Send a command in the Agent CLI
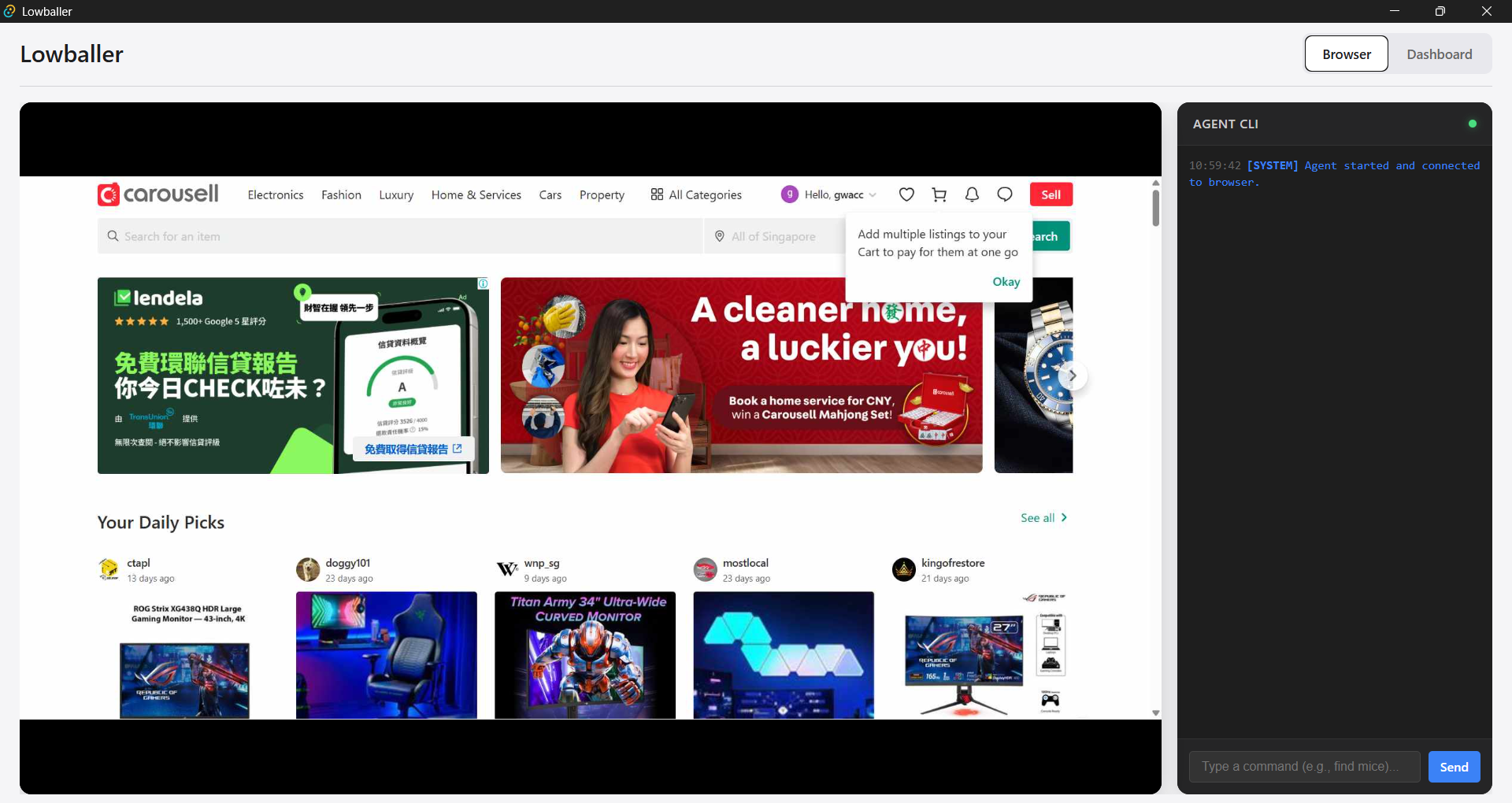Viewport: 1512px width, 803px height. 1453,766
